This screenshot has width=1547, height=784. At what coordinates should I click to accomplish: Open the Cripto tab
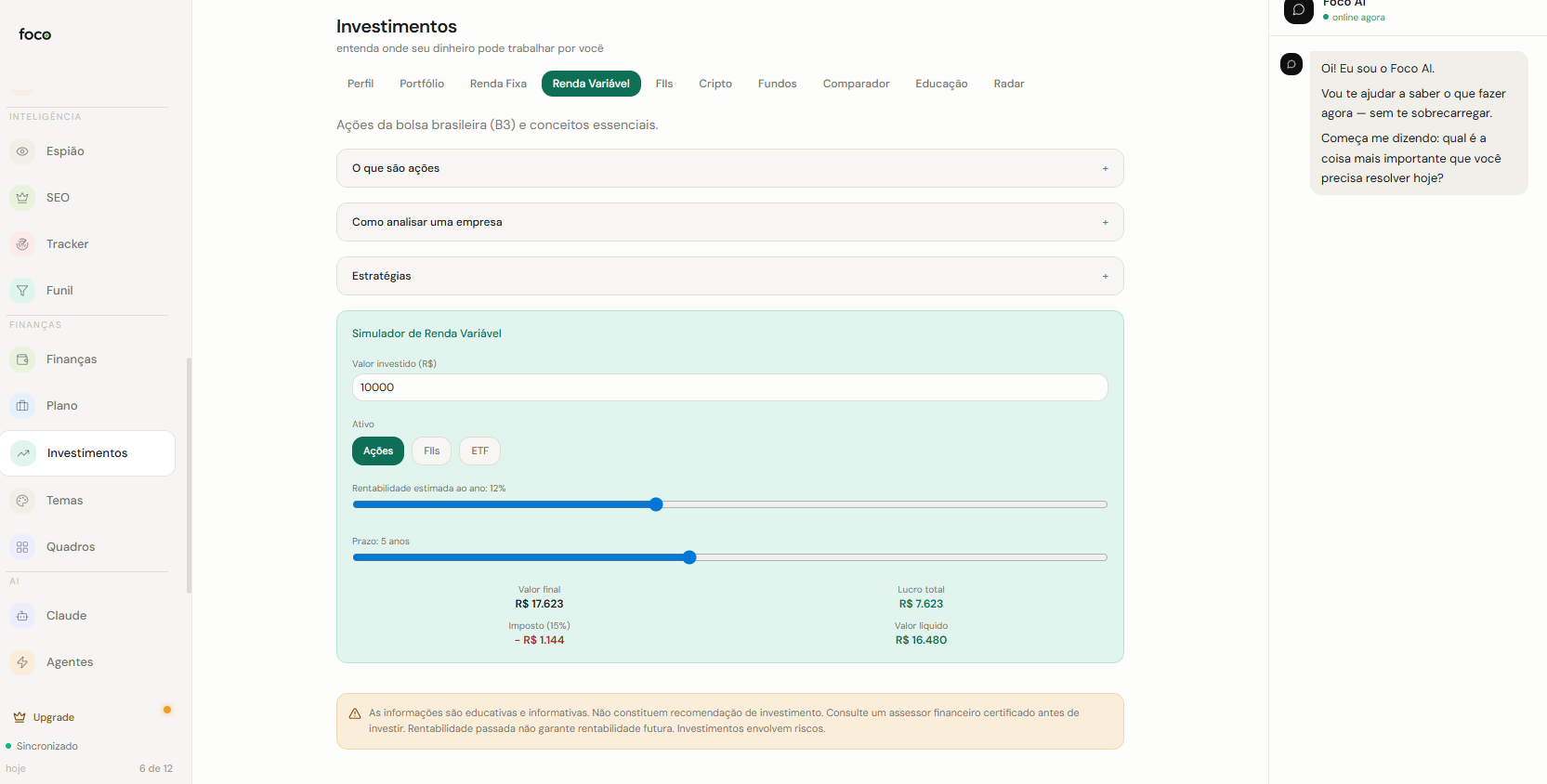point(715,84)
